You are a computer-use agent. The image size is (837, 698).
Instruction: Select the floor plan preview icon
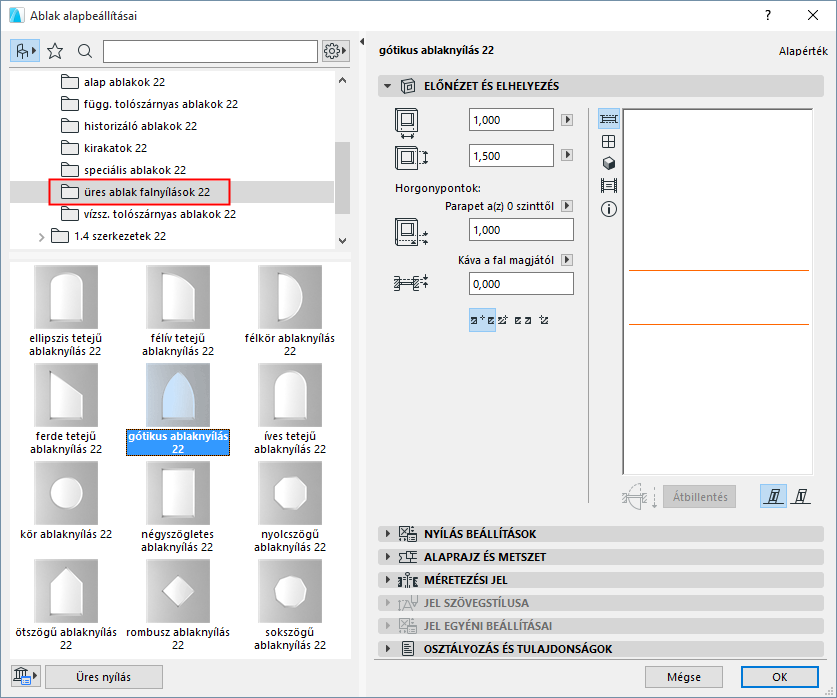tap(609, 119)
